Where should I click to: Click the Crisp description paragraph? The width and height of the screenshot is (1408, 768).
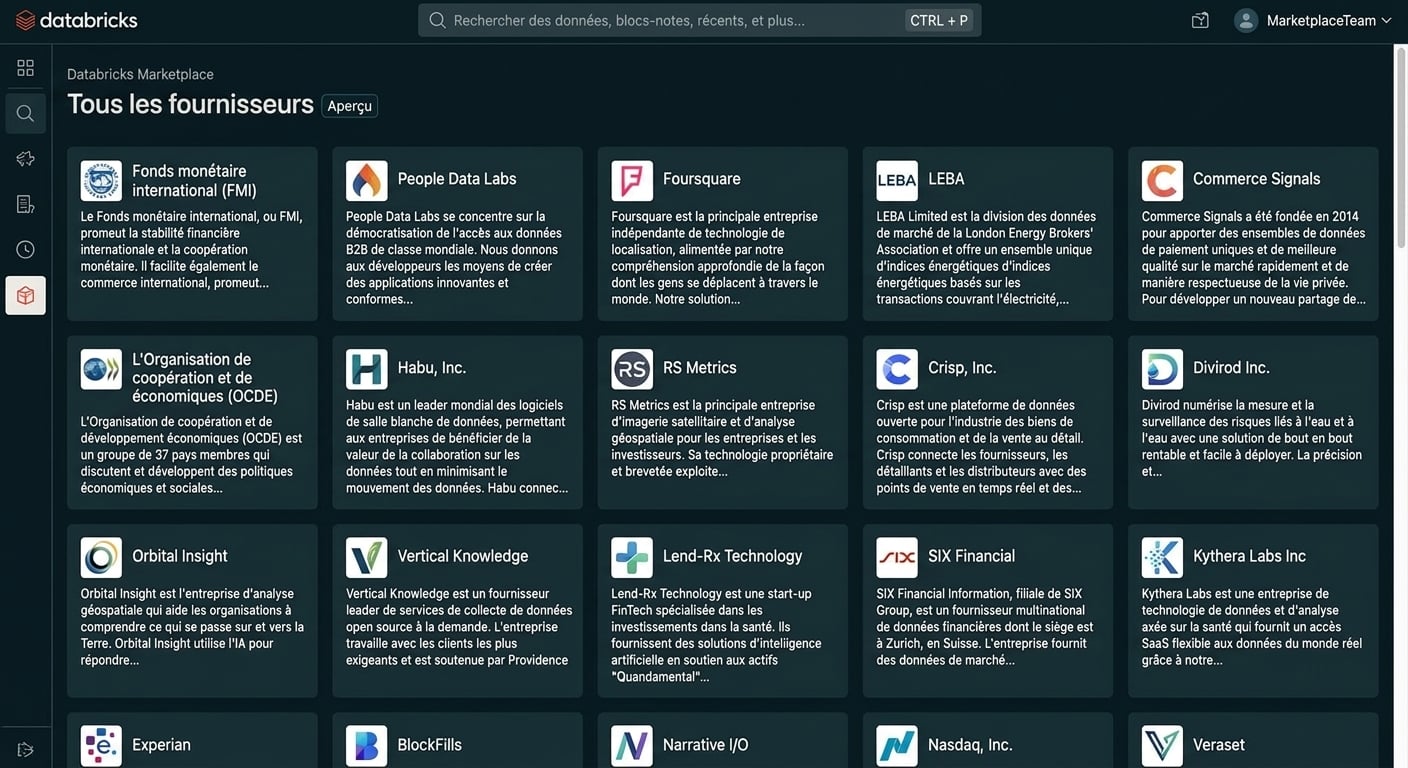(982, 447)
